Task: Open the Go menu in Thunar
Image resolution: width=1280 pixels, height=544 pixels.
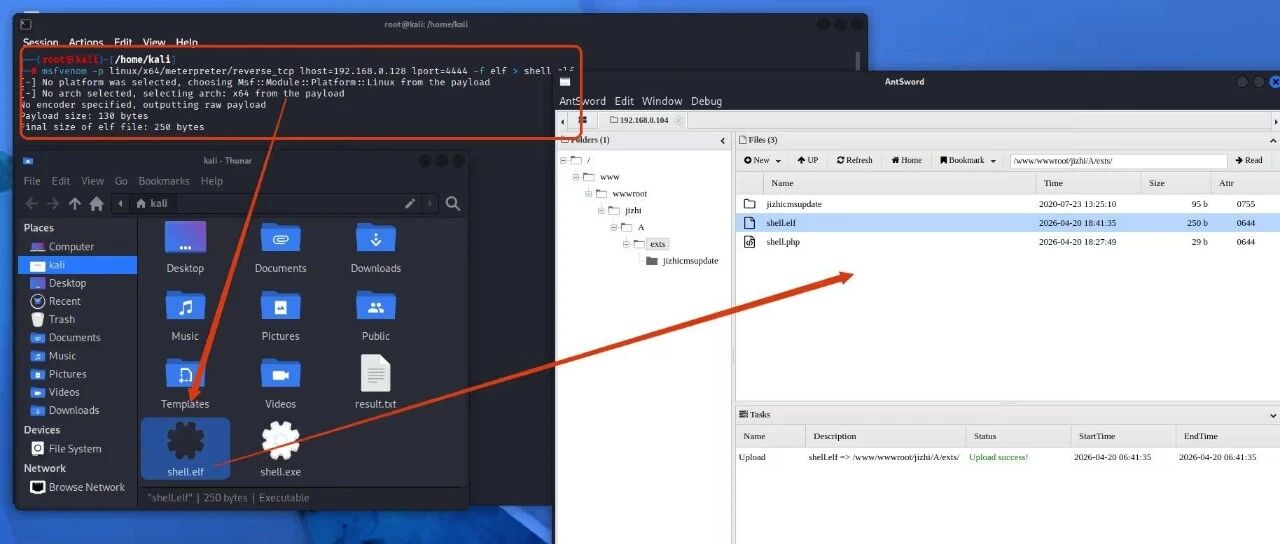Action: click(121, 181)
